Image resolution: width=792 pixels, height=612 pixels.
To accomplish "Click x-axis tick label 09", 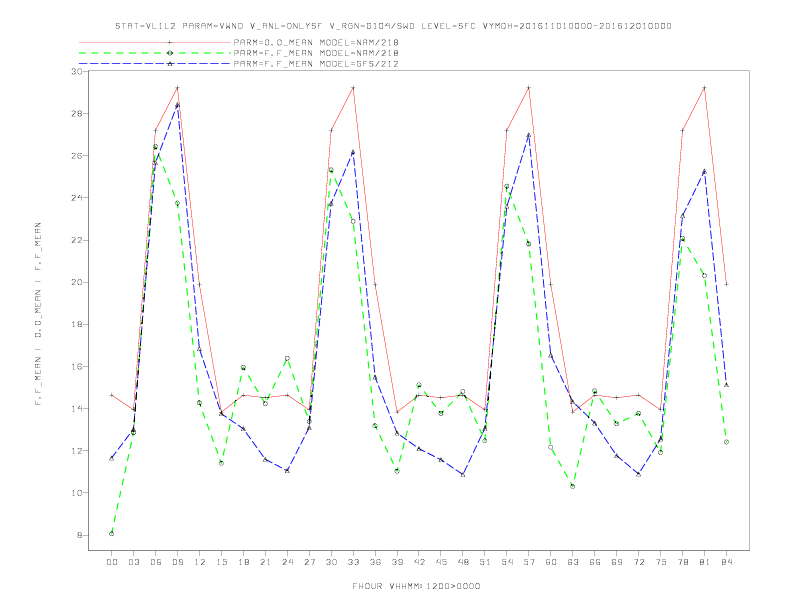I will pos(177,562).
